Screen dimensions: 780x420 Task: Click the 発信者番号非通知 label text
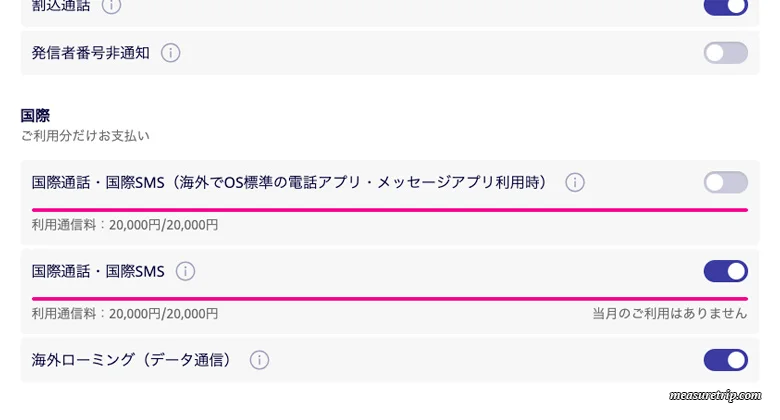[x=91, y=53]
